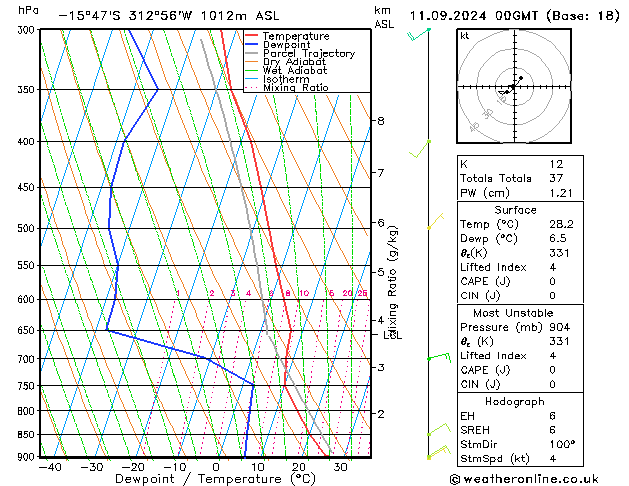Click the station coordinates '-15°47'S 312°56'W 1012m ASL'

pyautogui.click(x=168, y=16)
